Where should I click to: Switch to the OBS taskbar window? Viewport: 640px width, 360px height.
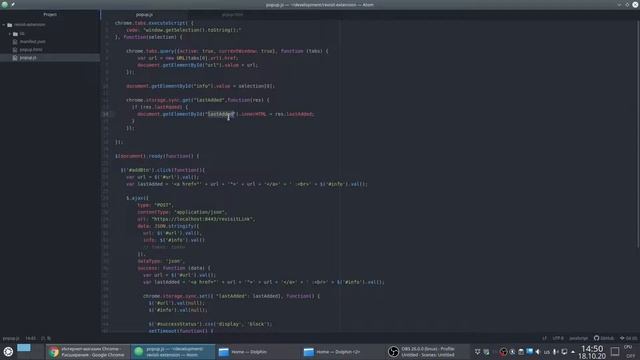click(427, 352)
